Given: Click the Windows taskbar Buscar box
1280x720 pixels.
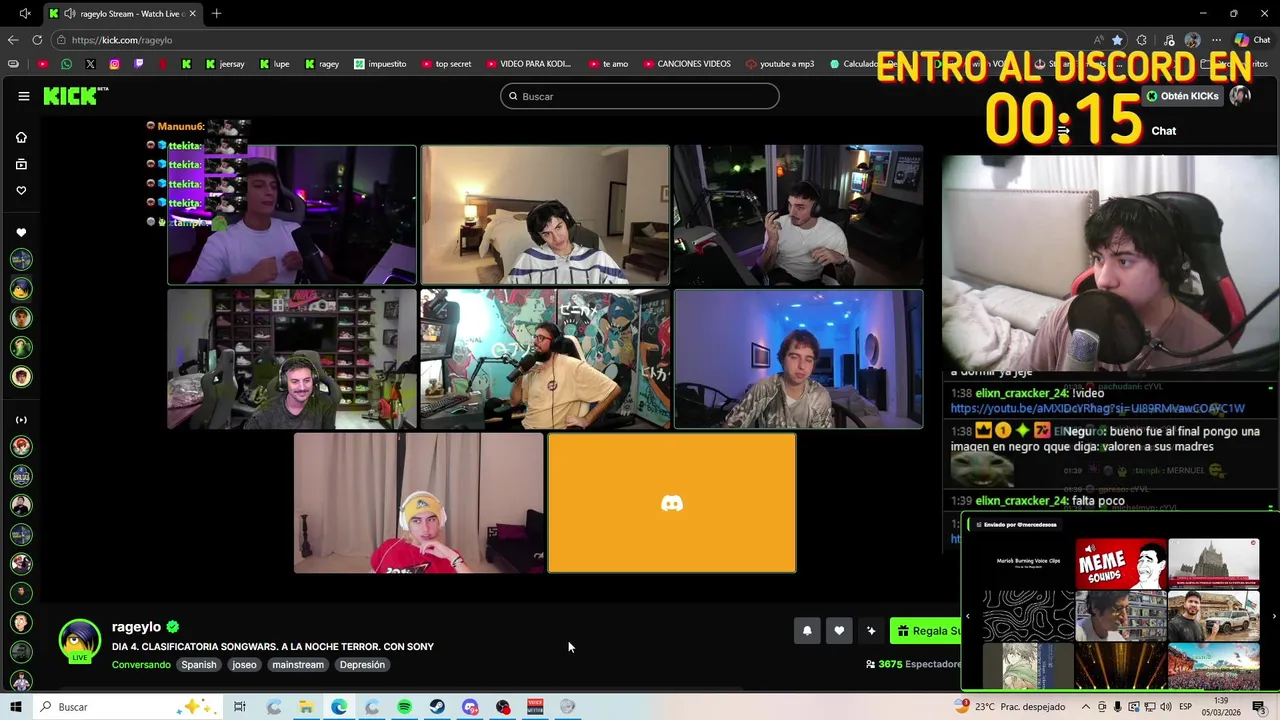Looking at the screenshot, I should point(128,707).
